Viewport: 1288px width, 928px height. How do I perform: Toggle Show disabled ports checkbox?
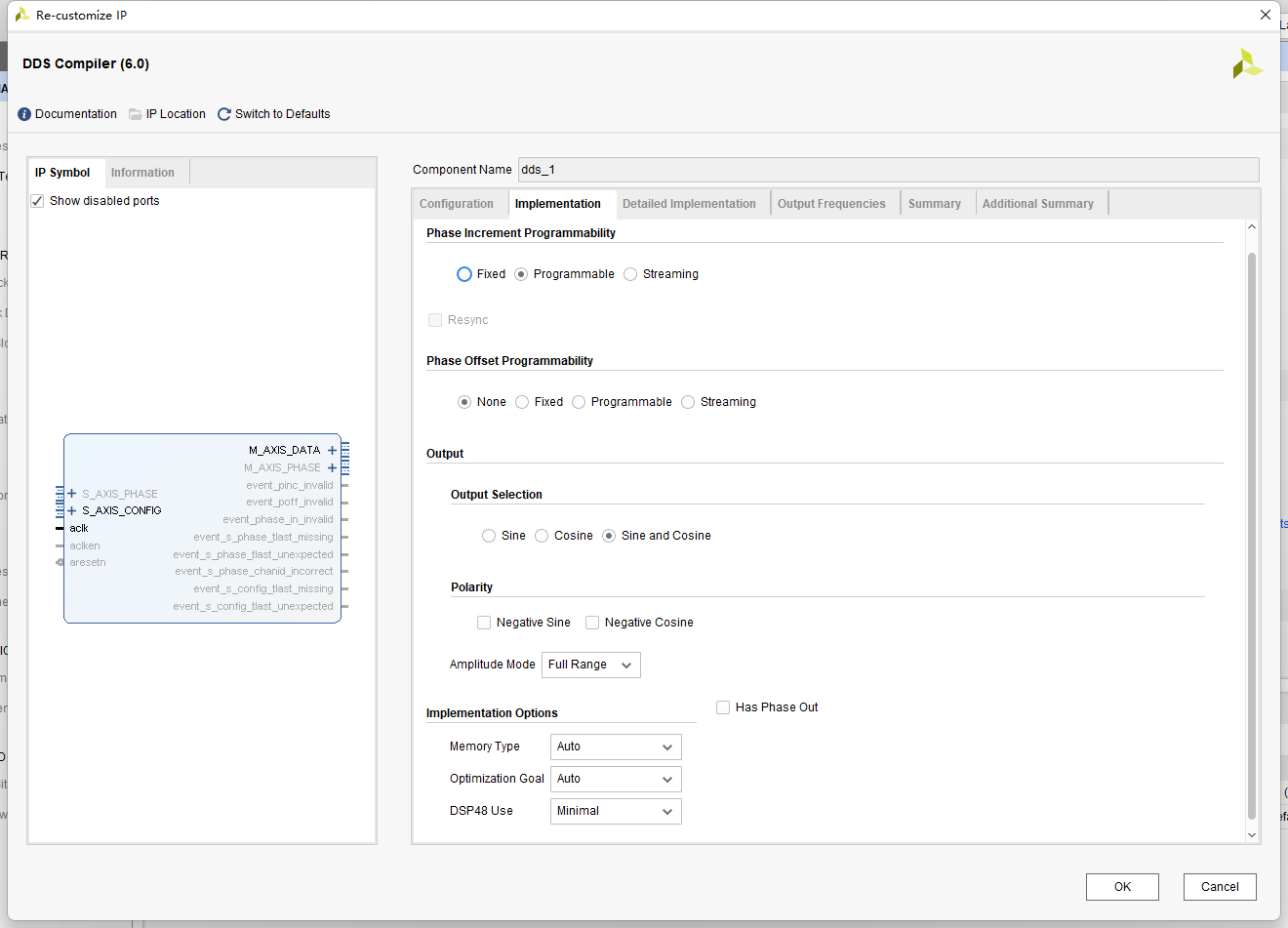coord(37,201)
